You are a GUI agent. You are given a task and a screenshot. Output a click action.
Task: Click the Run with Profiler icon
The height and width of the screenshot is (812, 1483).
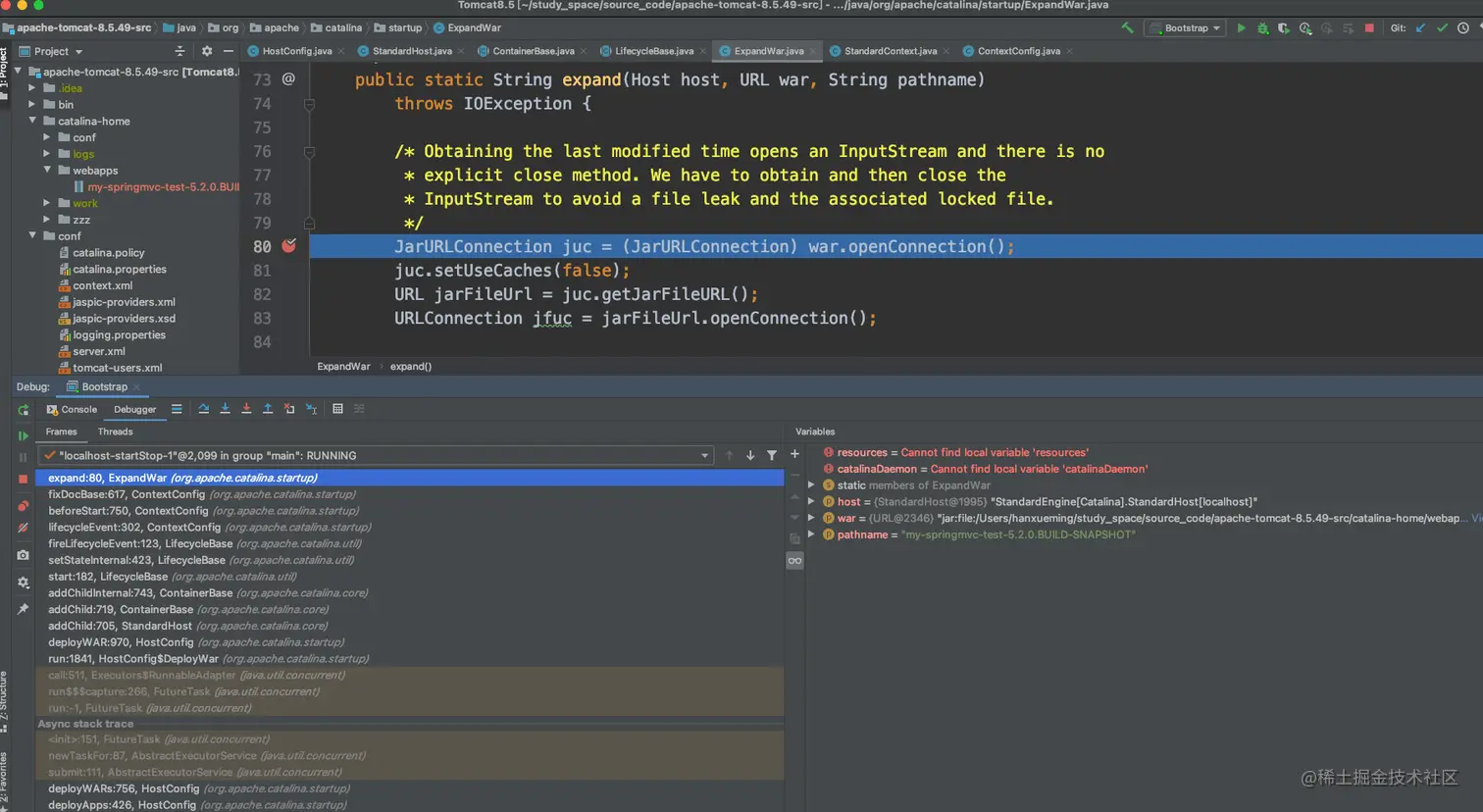click(1305, 27)
